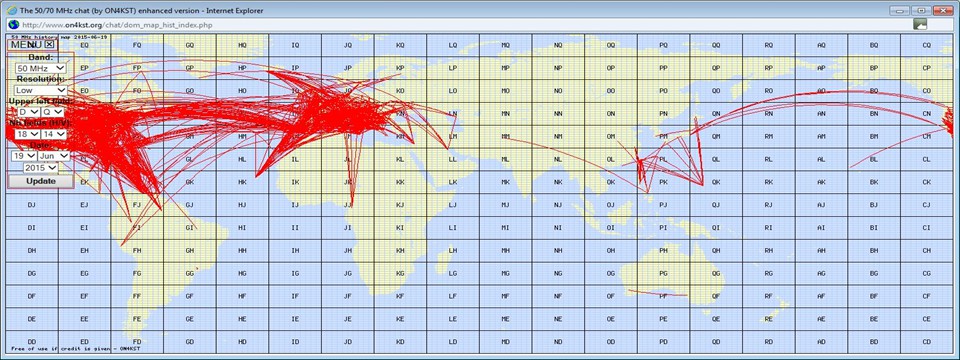Close the Internet Explorer window
The image size is (960, 360).
click(x=943, y=10)
